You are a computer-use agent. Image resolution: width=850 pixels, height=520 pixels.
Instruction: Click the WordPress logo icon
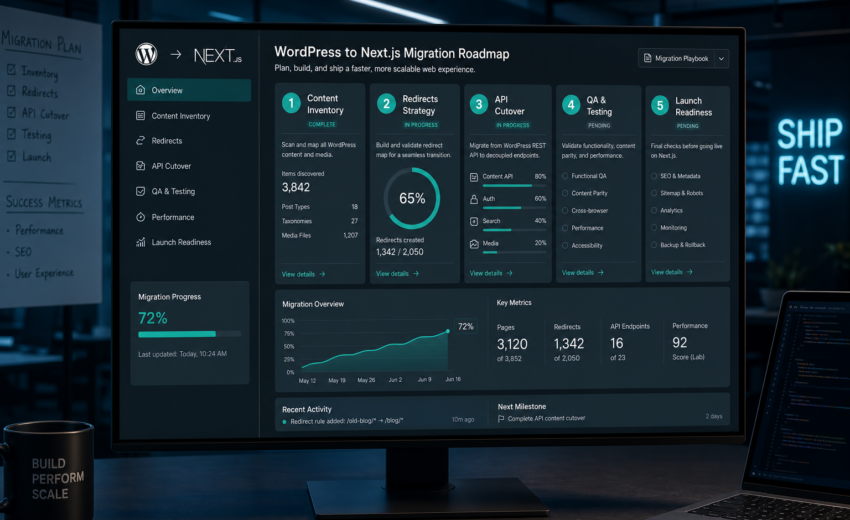click(146, 54)
